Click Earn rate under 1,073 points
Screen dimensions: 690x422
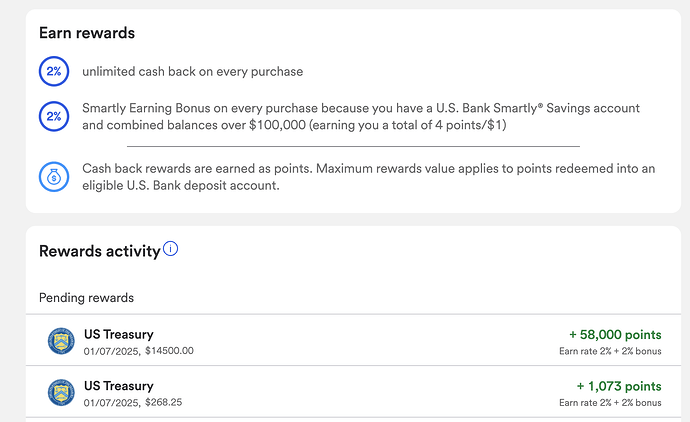pyautogui.click(x=610, y=403)
